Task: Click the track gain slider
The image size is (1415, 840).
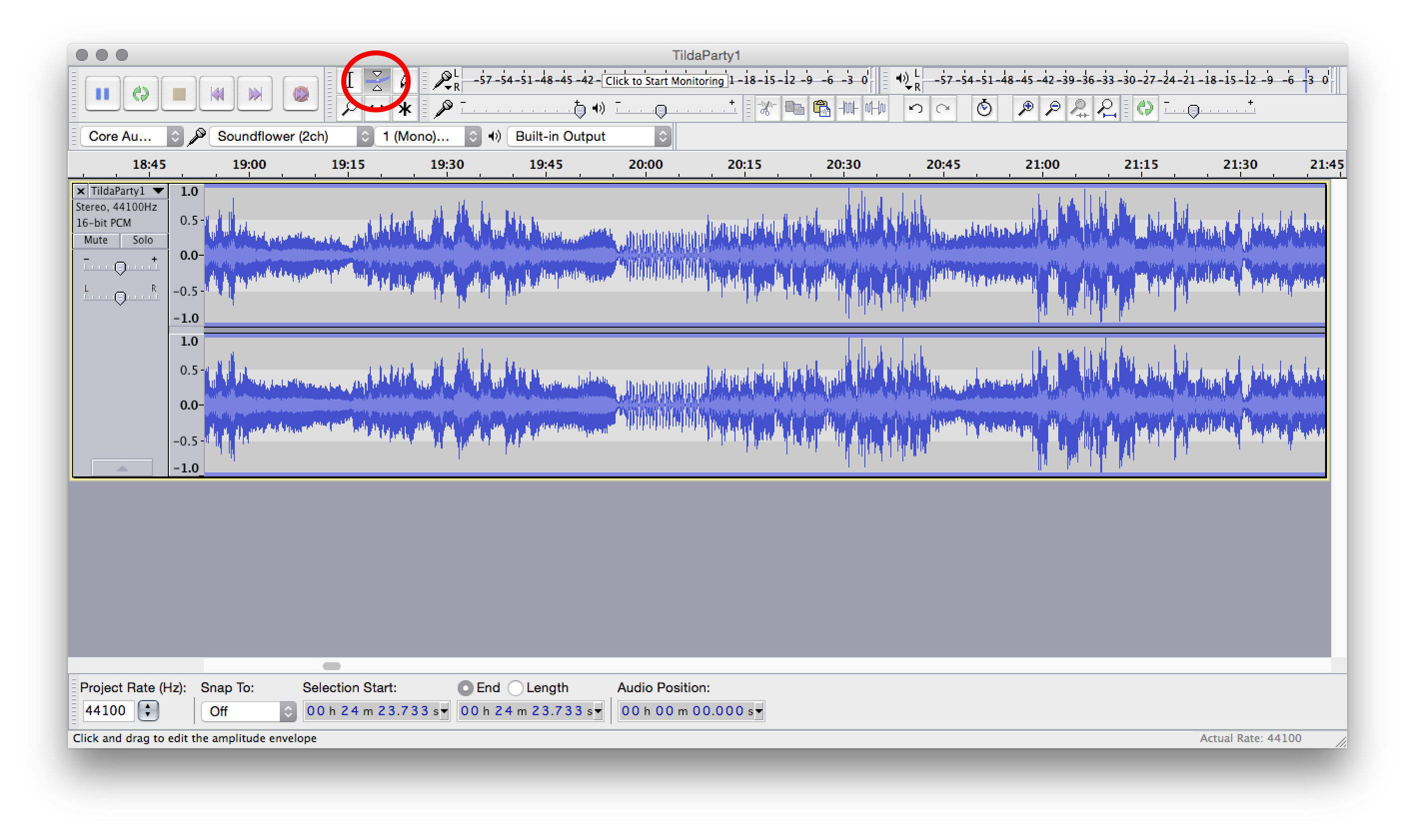Action: click(x=120, y=266)
